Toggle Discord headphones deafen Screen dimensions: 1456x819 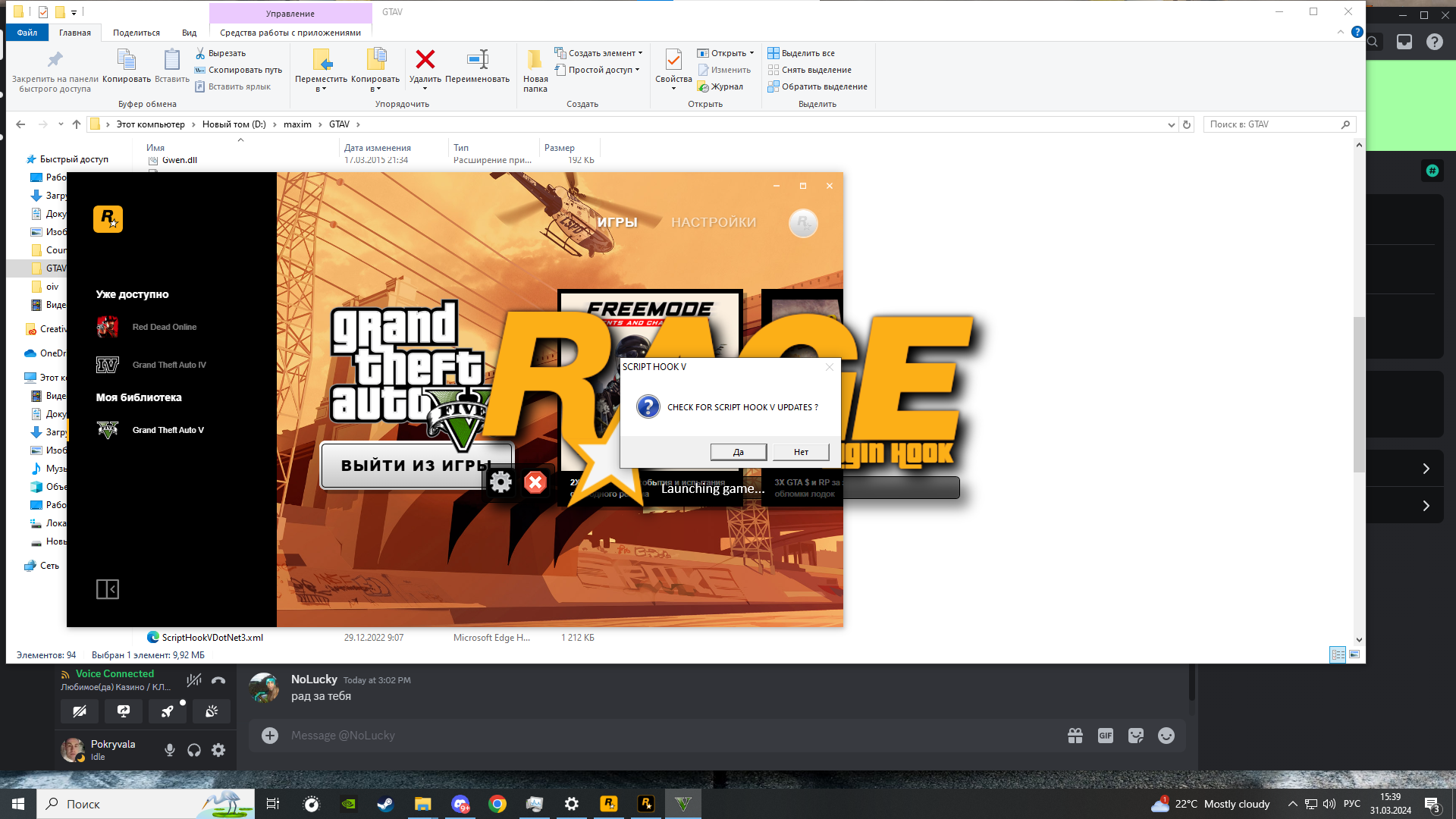(x=194, y=750)
